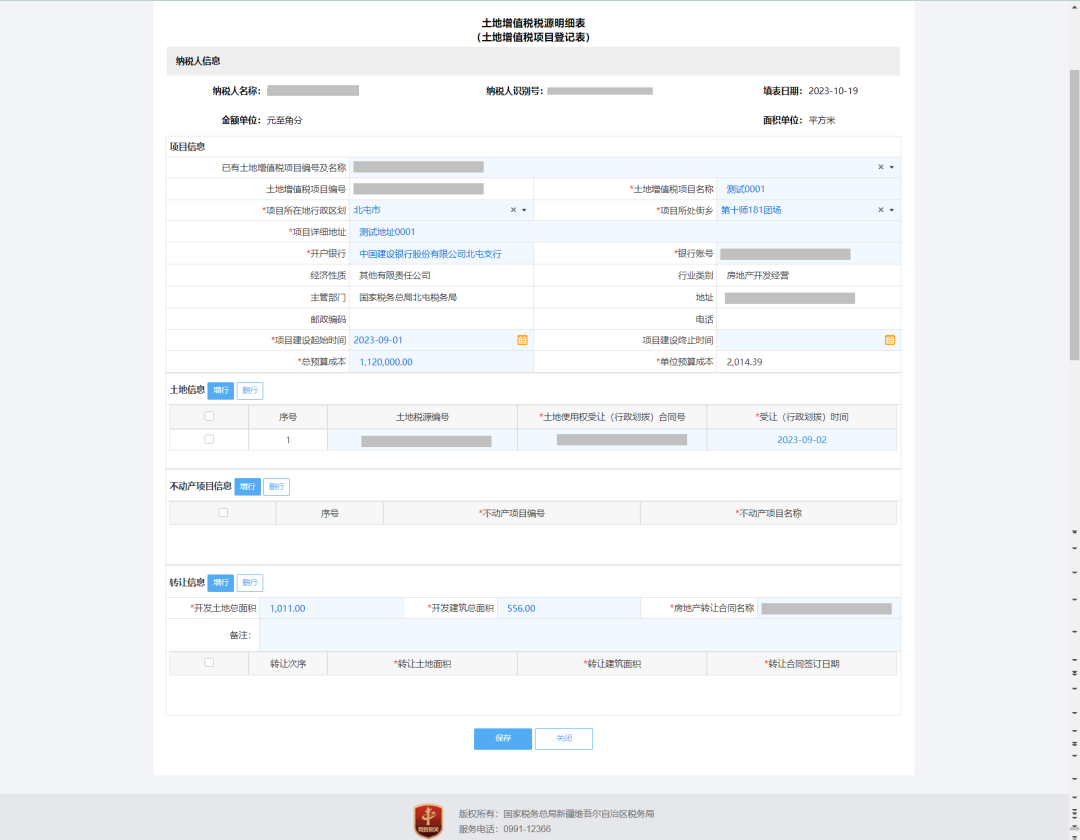Edit 开发建筑总面积 value 556.00
The width and height of the screenshot is (1080, 840).
[569, 609]
